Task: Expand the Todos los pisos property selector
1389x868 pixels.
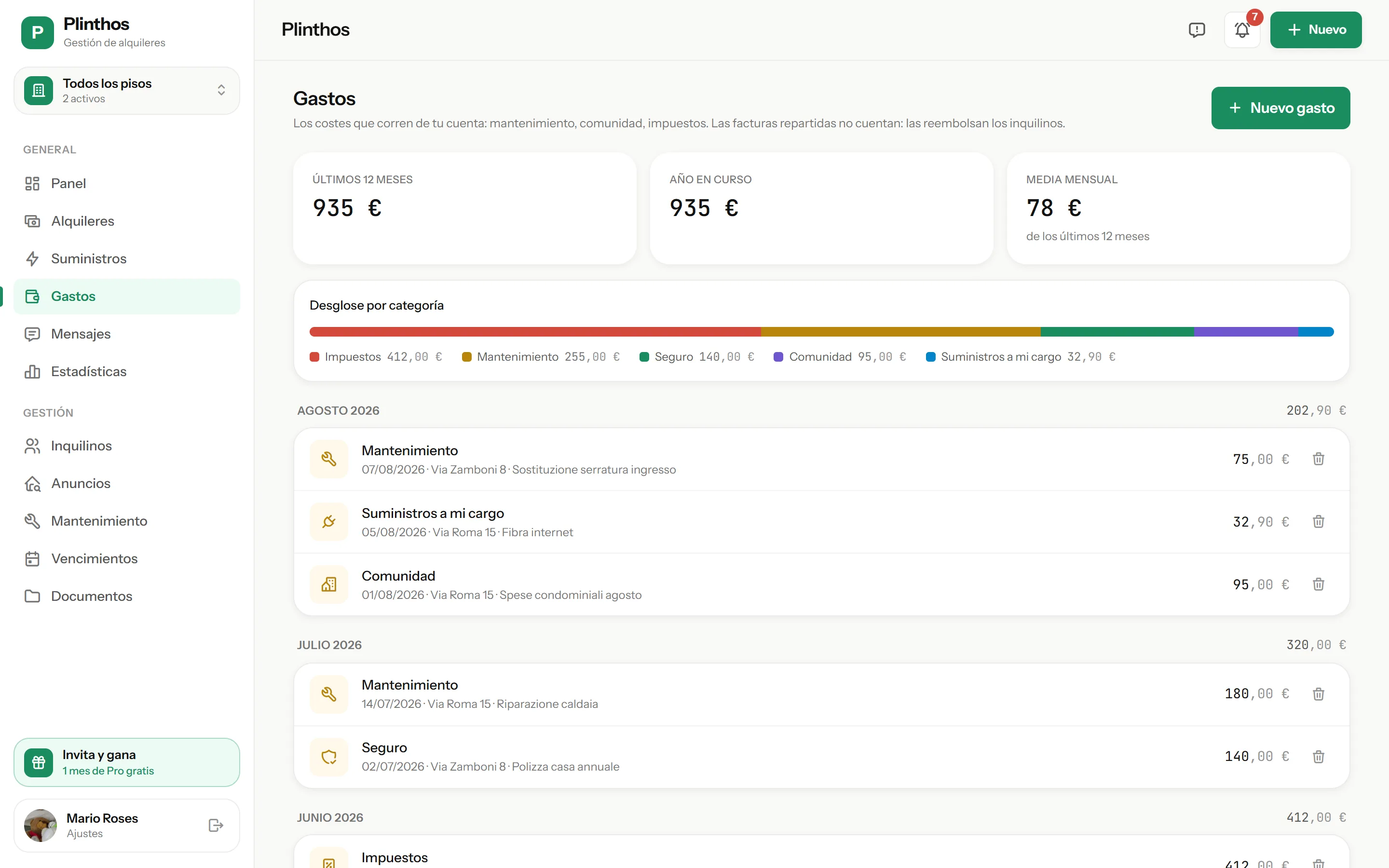Action: coord(127,91)
